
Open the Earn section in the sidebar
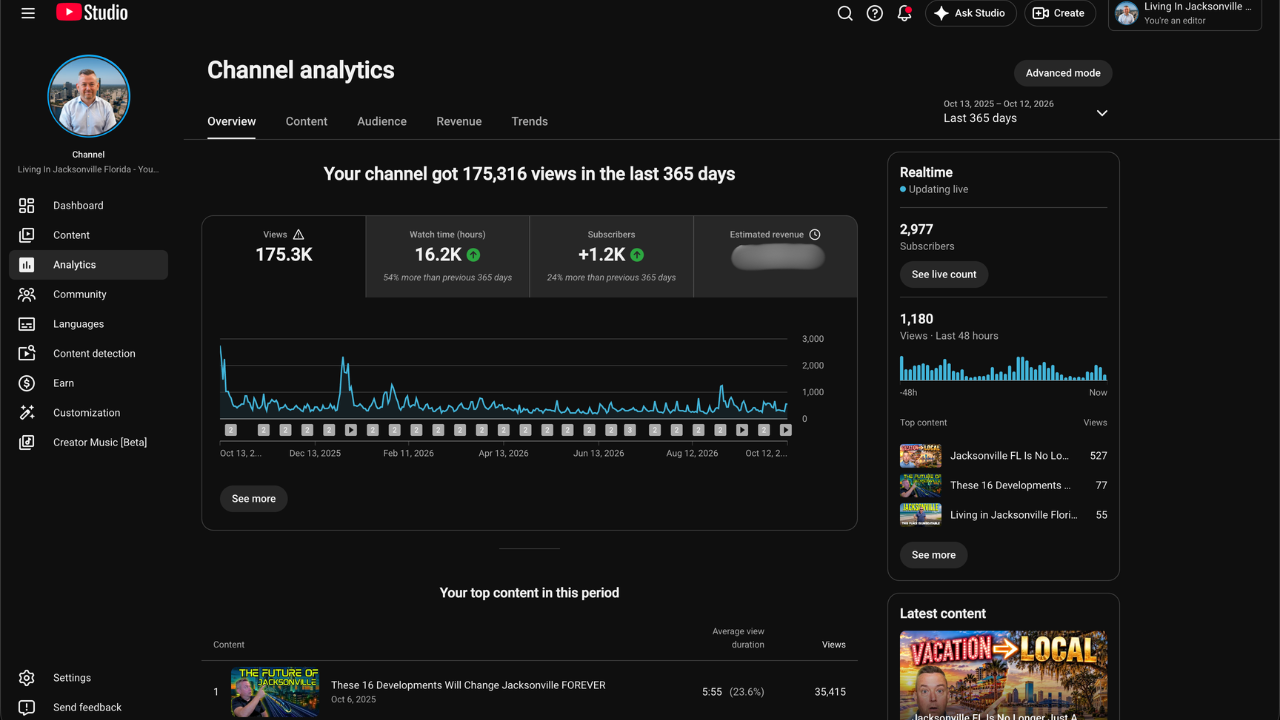(x=88, y=383)
